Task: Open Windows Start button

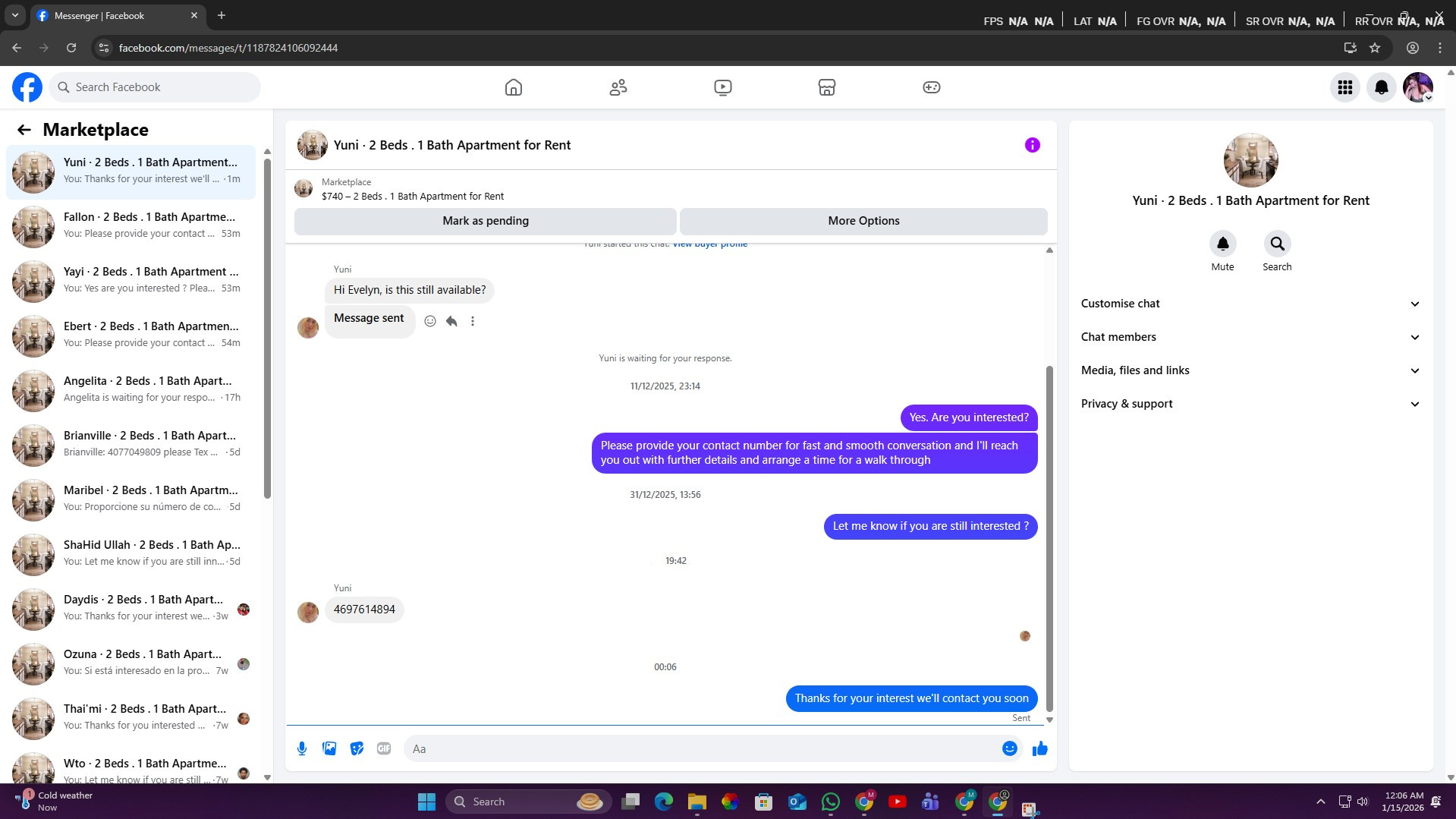Action: click(427, 802)
